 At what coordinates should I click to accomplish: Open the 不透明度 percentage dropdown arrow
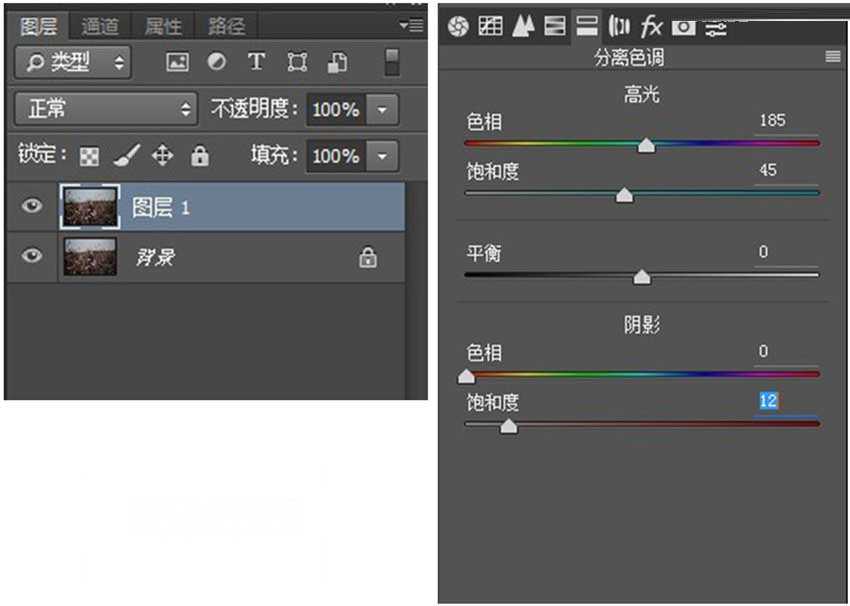pos(380,109)
